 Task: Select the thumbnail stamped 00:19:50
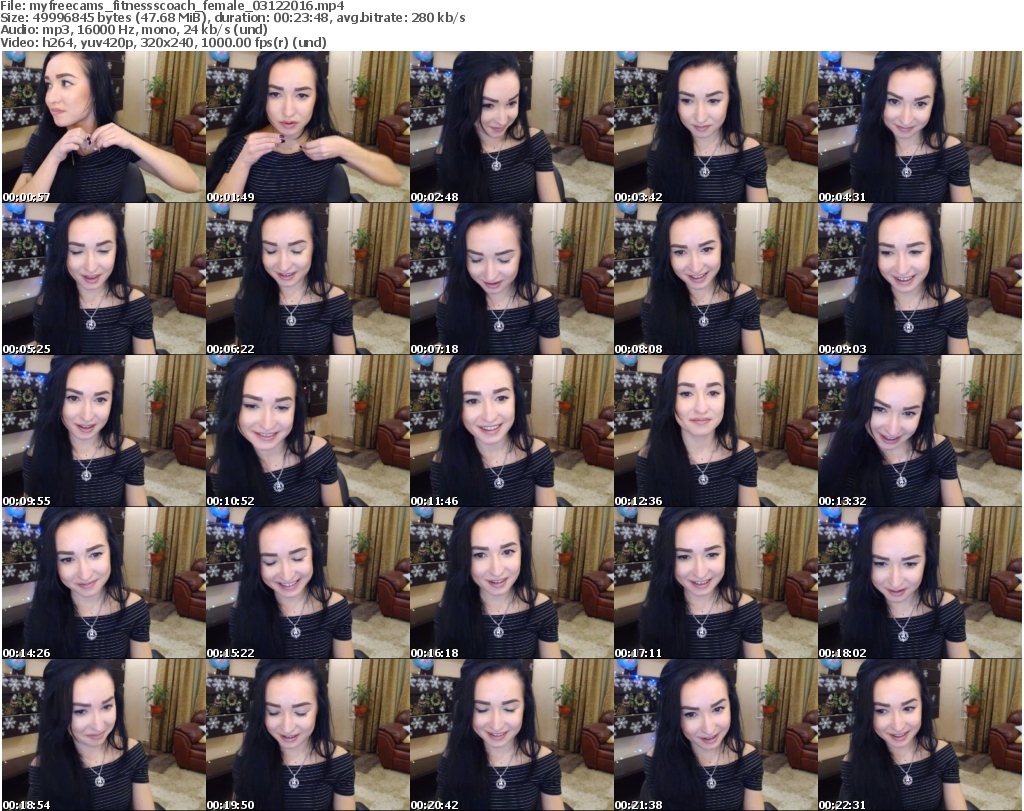(308, 735)
